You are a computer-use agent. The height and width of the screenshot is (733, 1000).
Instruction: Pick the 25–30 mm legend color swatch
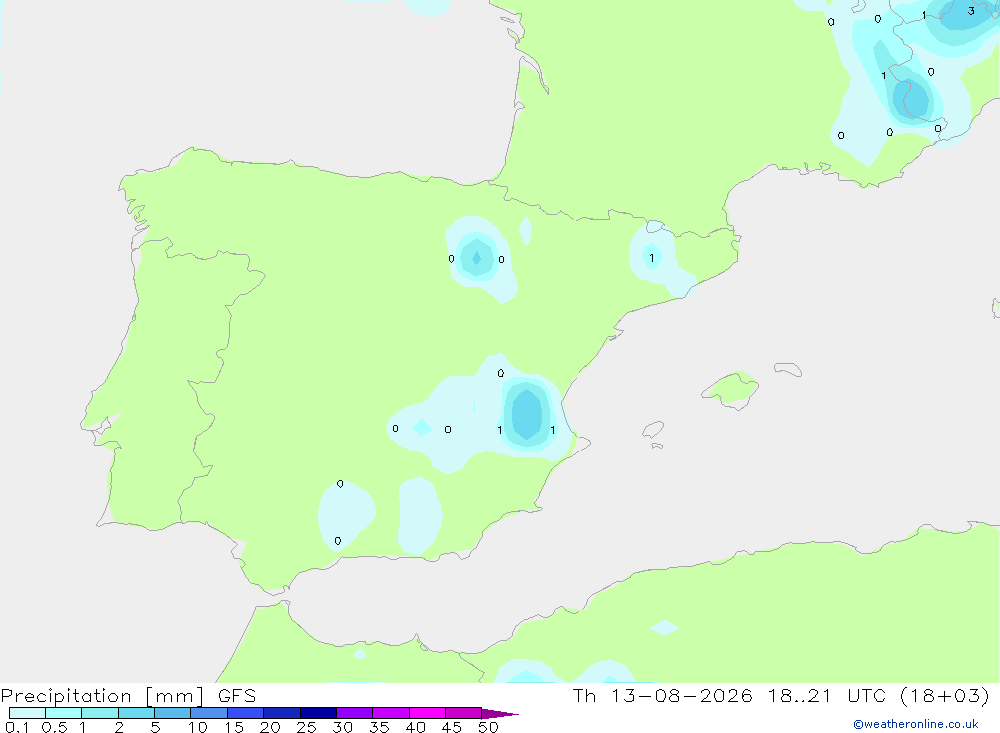click(x=318, y=713)
